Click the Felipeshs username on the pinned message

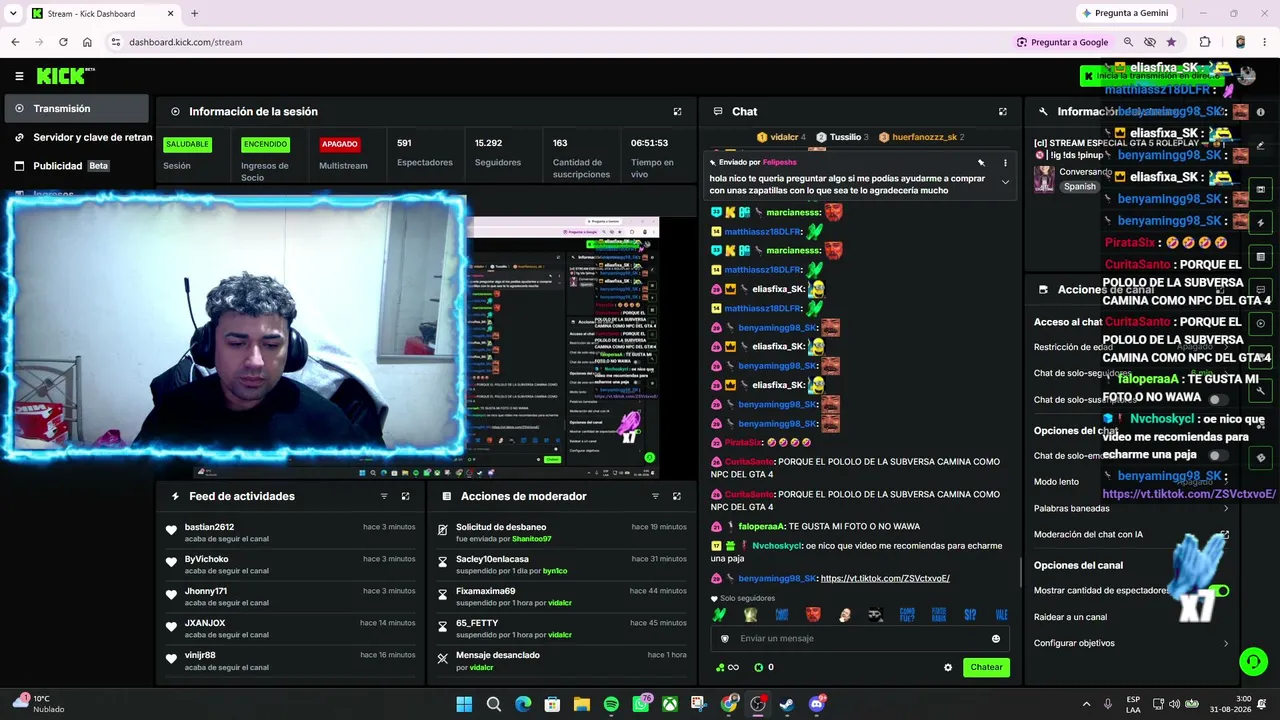[x=779, y=162]
